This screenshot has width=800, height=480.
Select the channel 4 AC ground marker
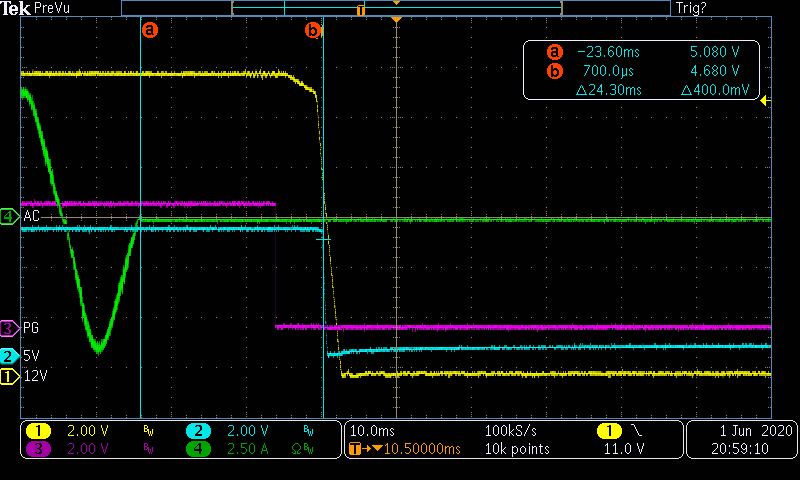click(9, 216)
